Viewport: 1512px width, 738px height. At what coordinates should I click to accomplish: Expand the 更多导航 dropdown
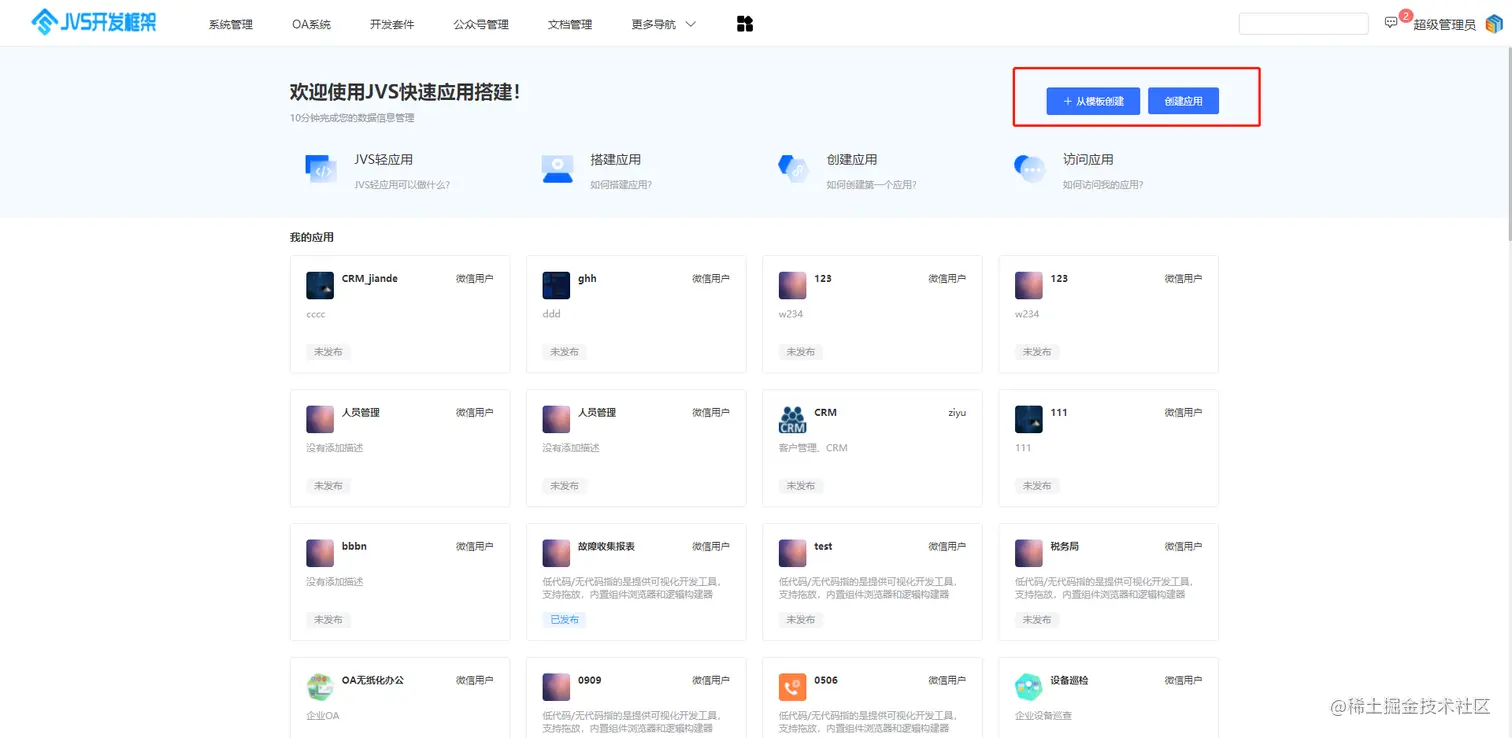pyautogui.click(x=664, y=24)
